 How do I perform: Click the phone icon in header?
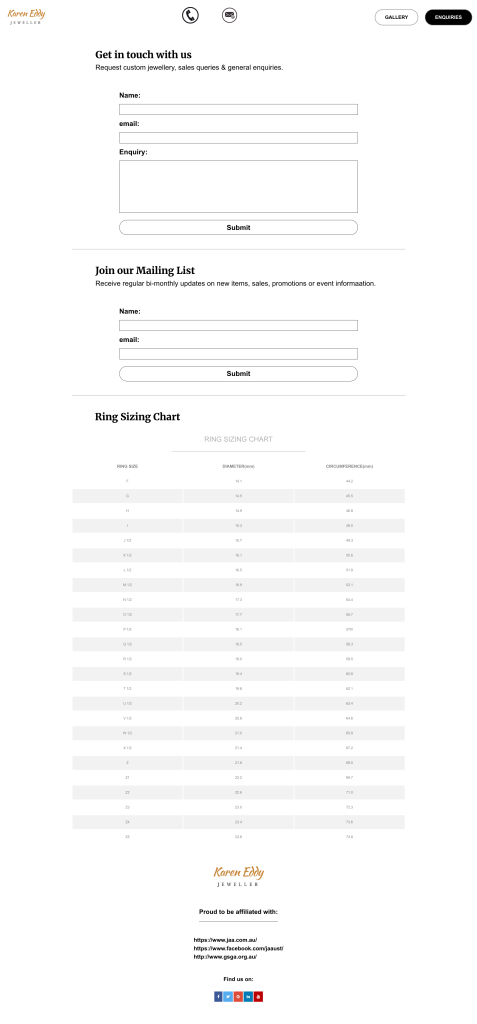point(190,15)
